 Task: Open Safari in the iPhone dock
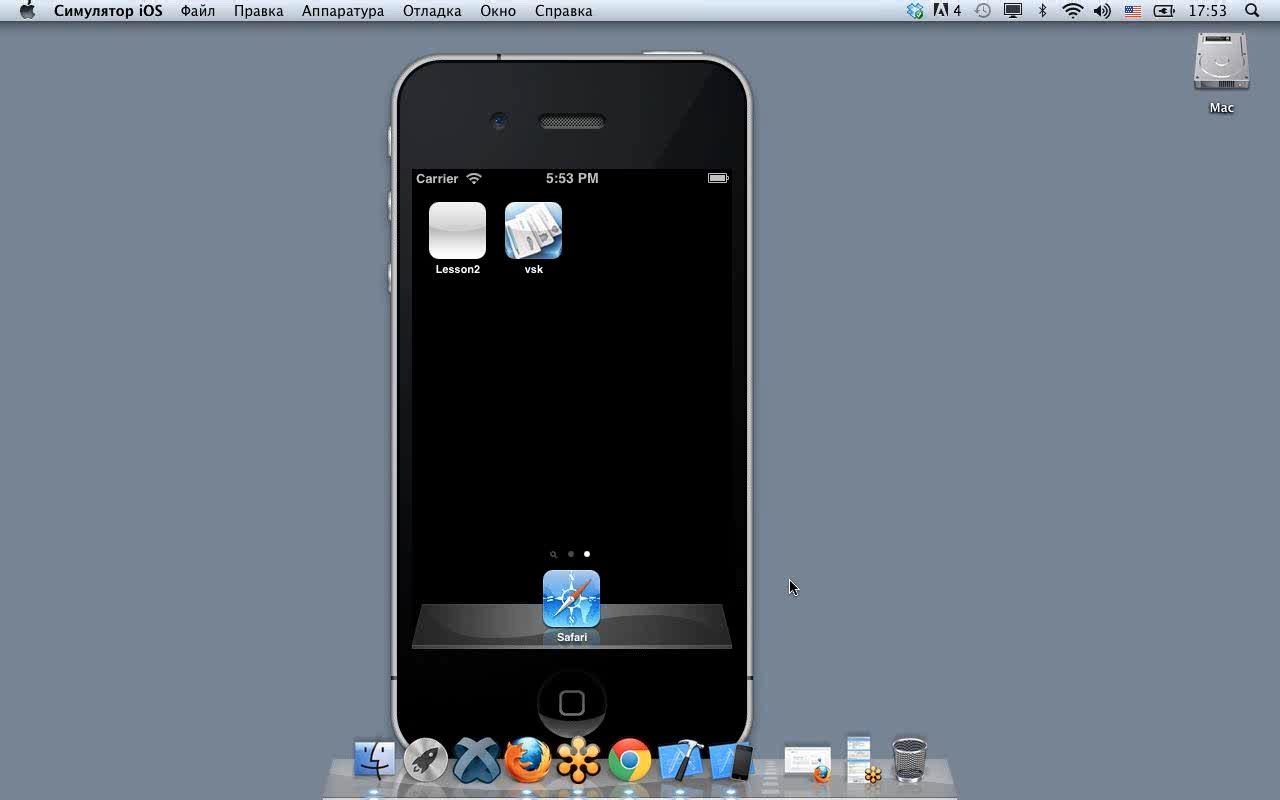coord(571,599)
